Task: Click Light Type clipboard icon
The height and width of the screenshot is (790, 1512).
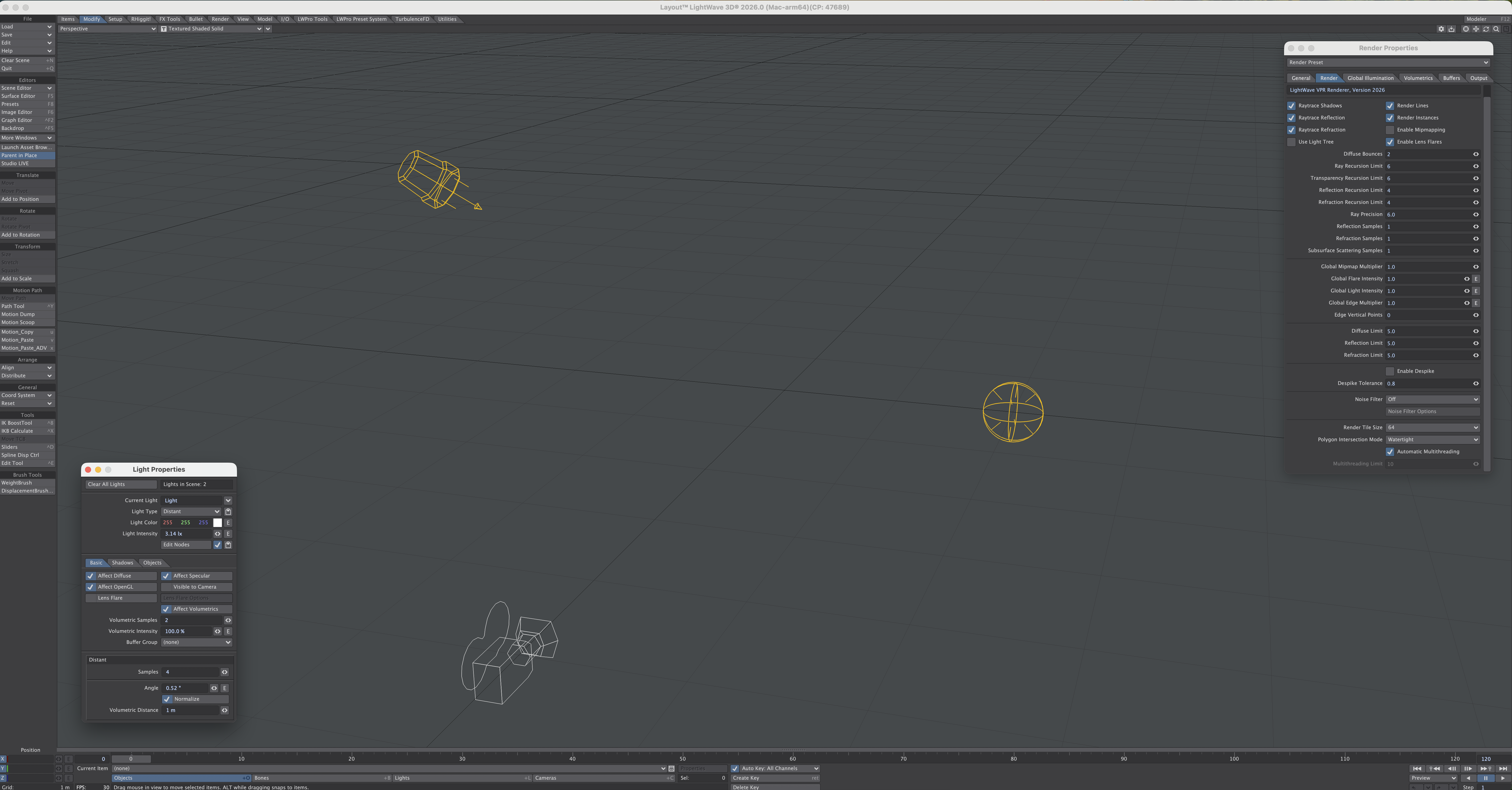Action: pyautogui.click(x=228, y=511)
